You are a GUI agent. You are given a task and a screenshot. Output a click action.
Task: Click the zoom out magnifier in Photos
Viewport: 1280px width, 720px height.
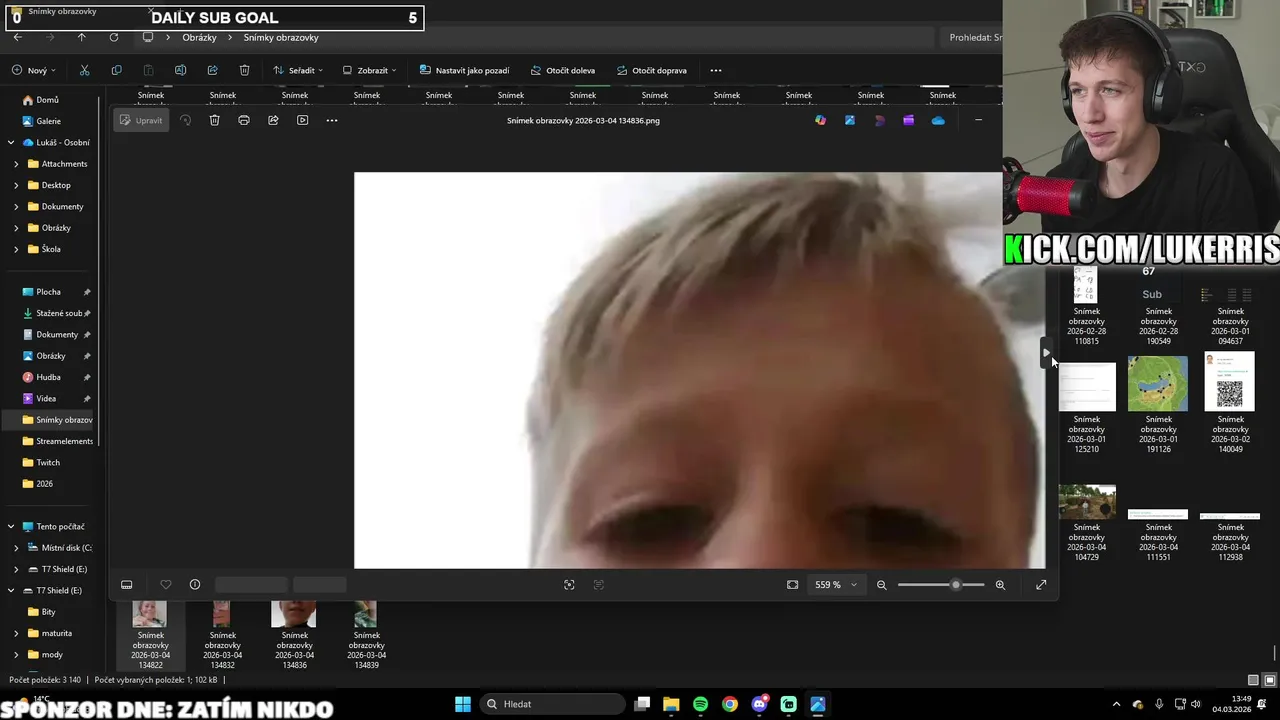(x=881, y=585)
